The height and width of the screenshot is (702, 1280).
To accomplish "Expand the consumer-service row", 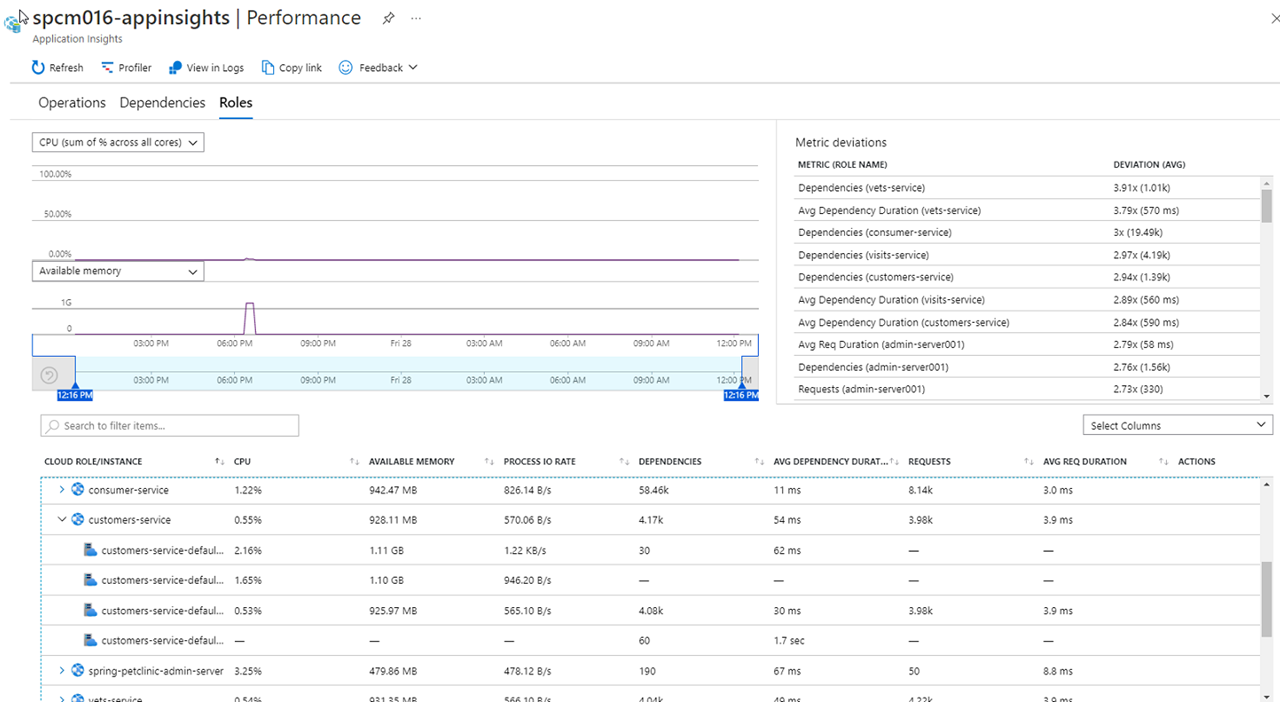I will pos(62,490).
